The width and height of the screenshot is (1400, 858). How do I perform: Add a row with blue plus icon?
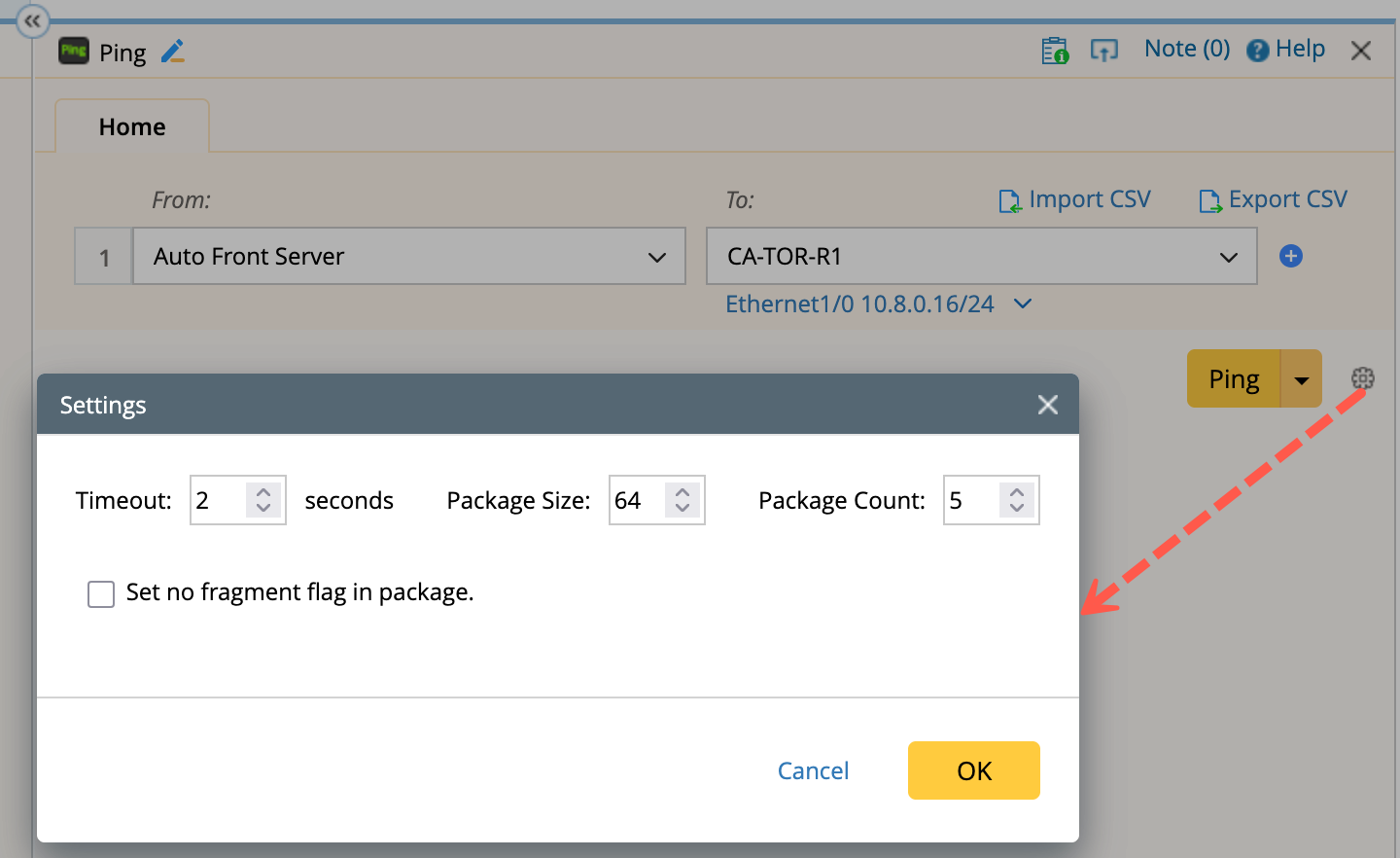1291,256
